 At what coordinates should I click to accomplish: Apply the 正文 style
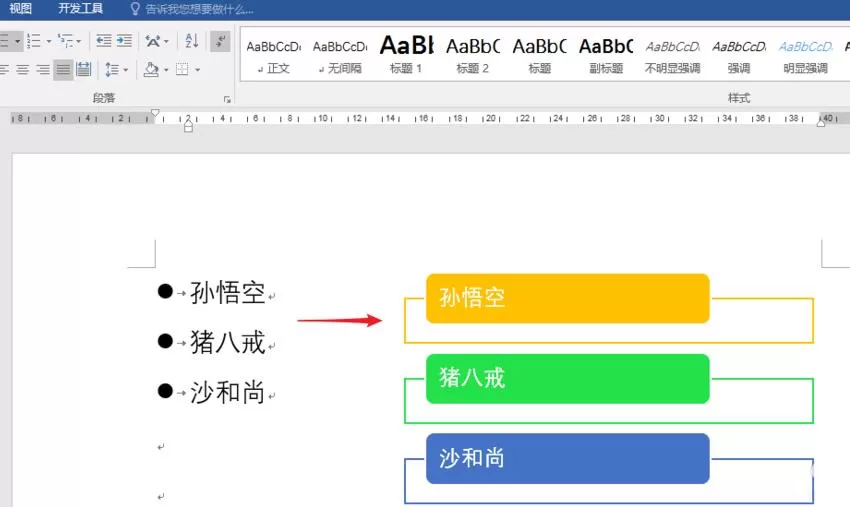(x=274, y=56)
